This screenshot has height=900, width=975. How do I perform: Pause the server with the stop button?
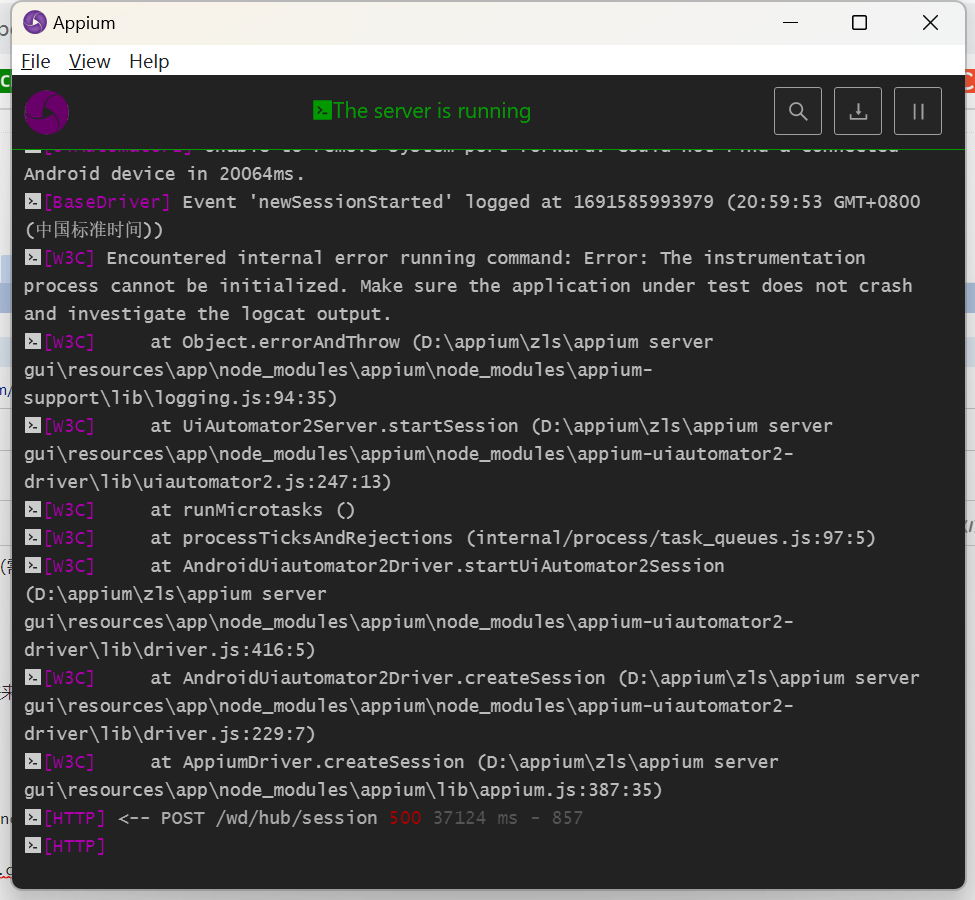point(918,111)
